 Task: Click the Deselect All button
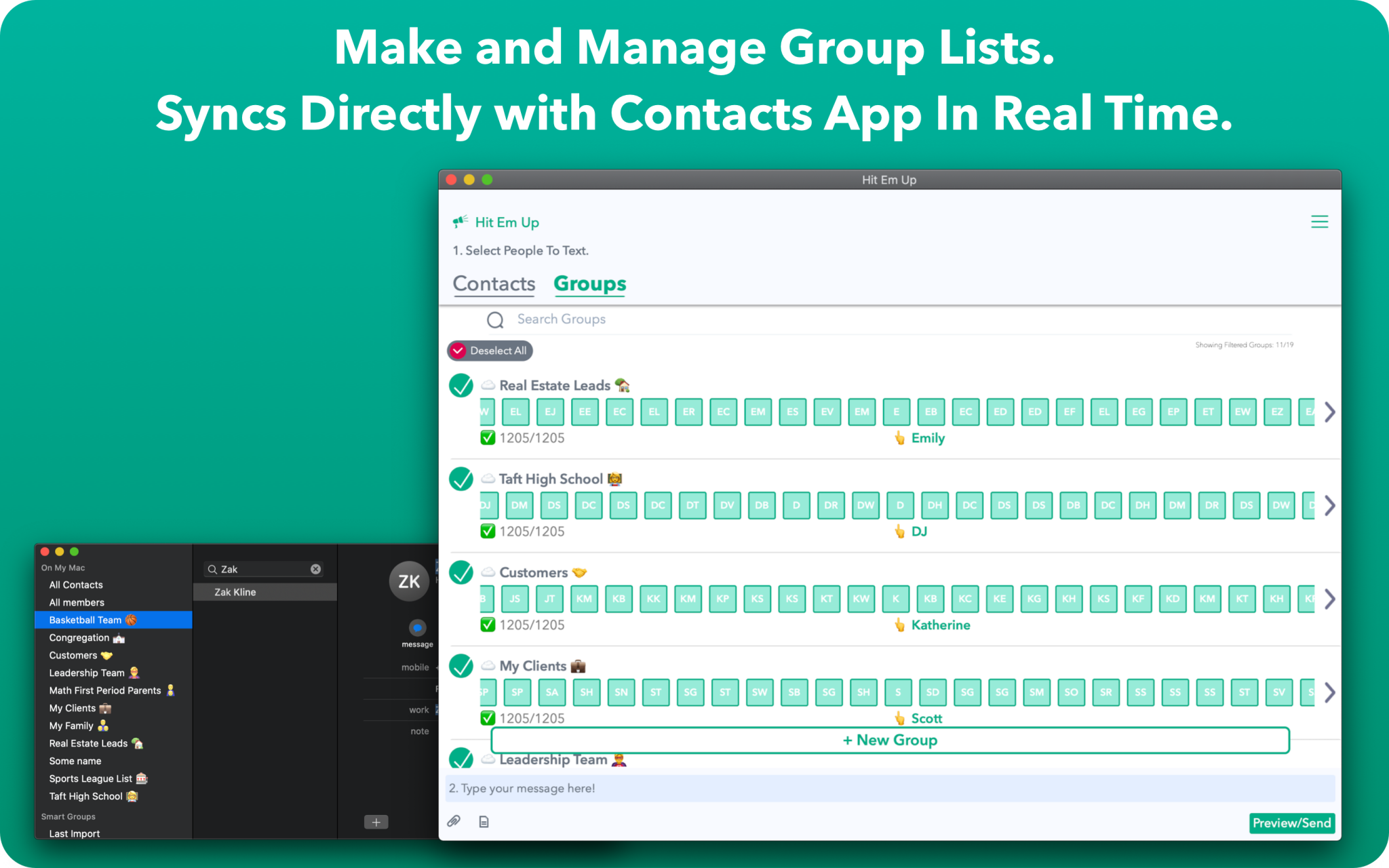(490, 351)
